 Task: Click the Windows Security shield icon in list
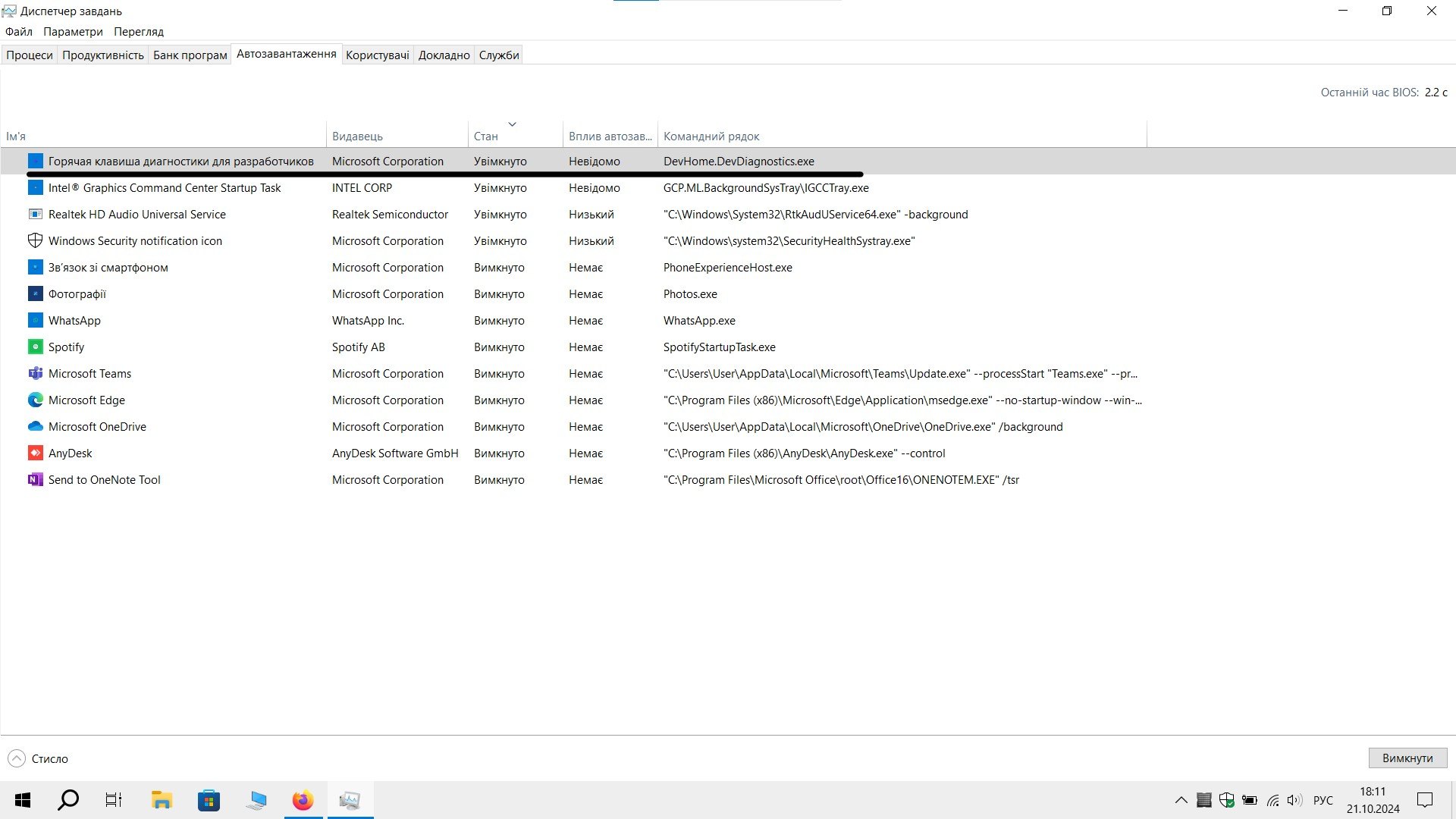(35, 240)
